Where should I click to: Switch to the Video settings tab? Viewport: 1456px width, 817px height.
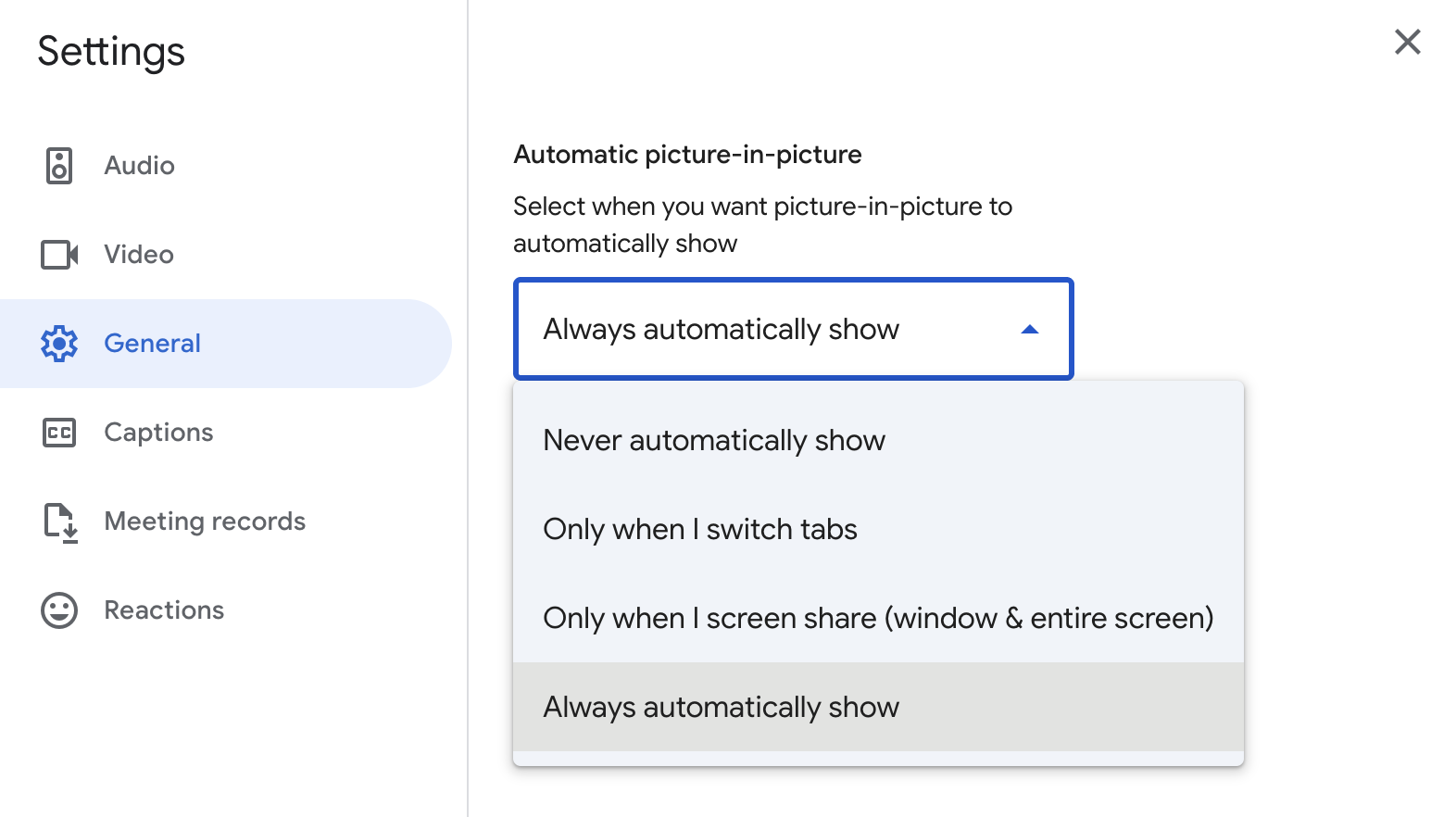(139, 255)
